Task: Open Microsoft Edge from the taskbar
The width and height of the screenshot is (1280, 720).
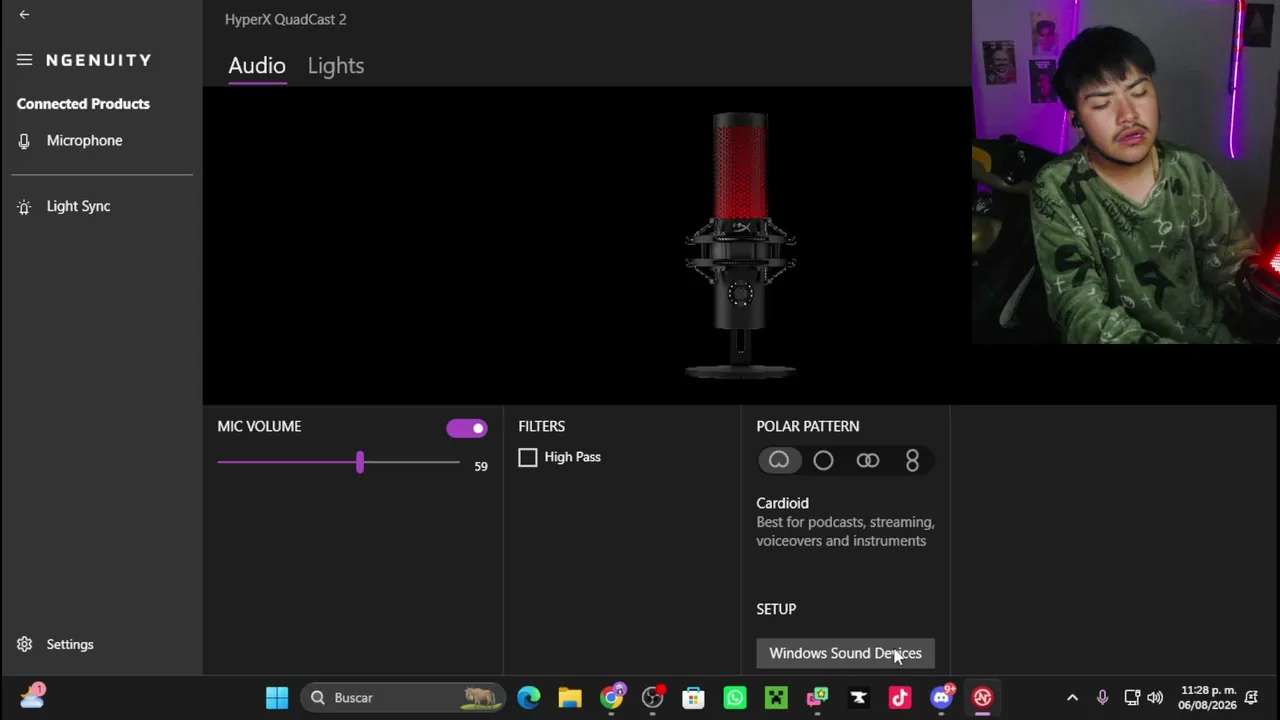Action: (x=529, y=697)
